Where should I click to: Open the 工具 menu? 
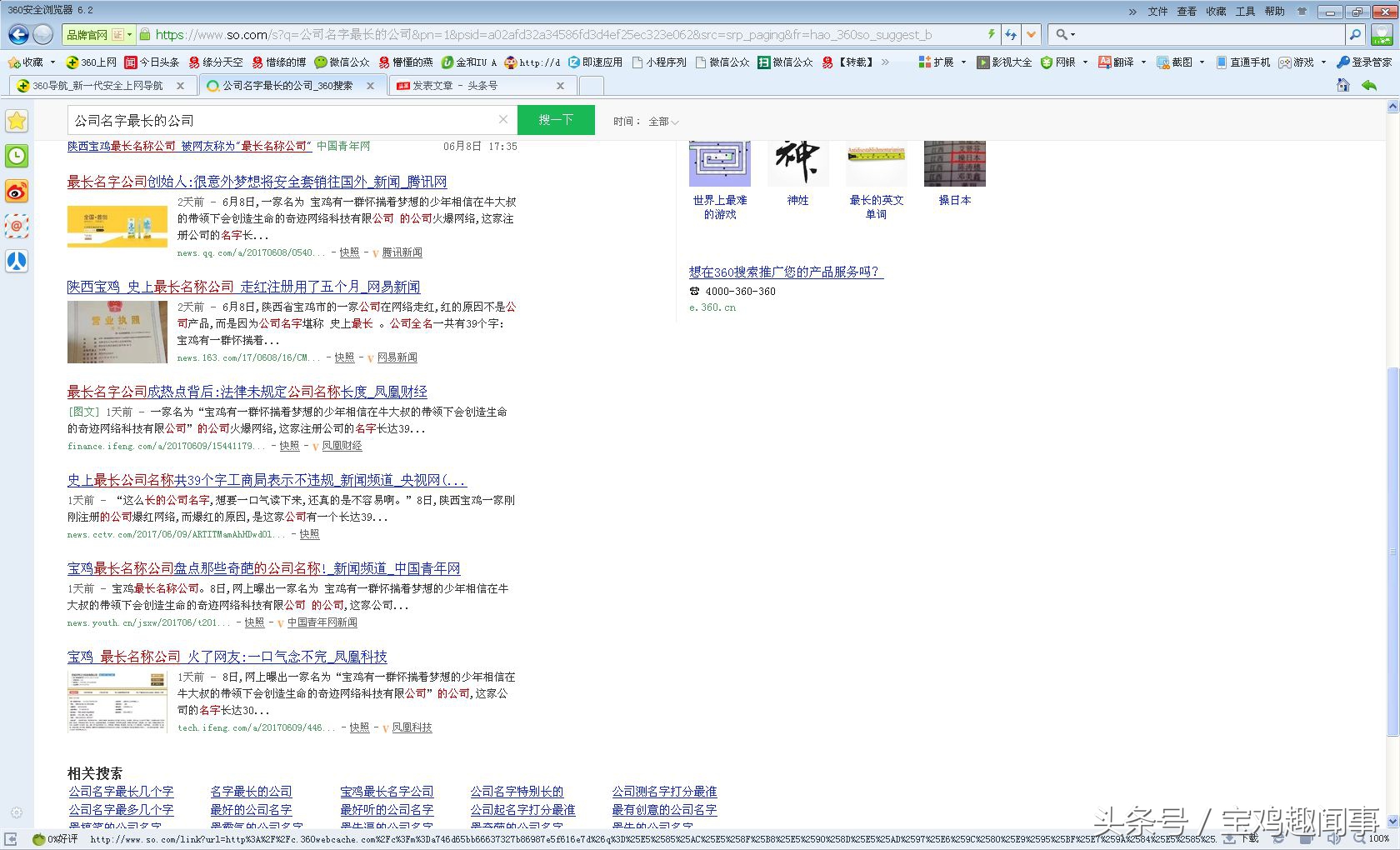click(x=1245, y=12)
